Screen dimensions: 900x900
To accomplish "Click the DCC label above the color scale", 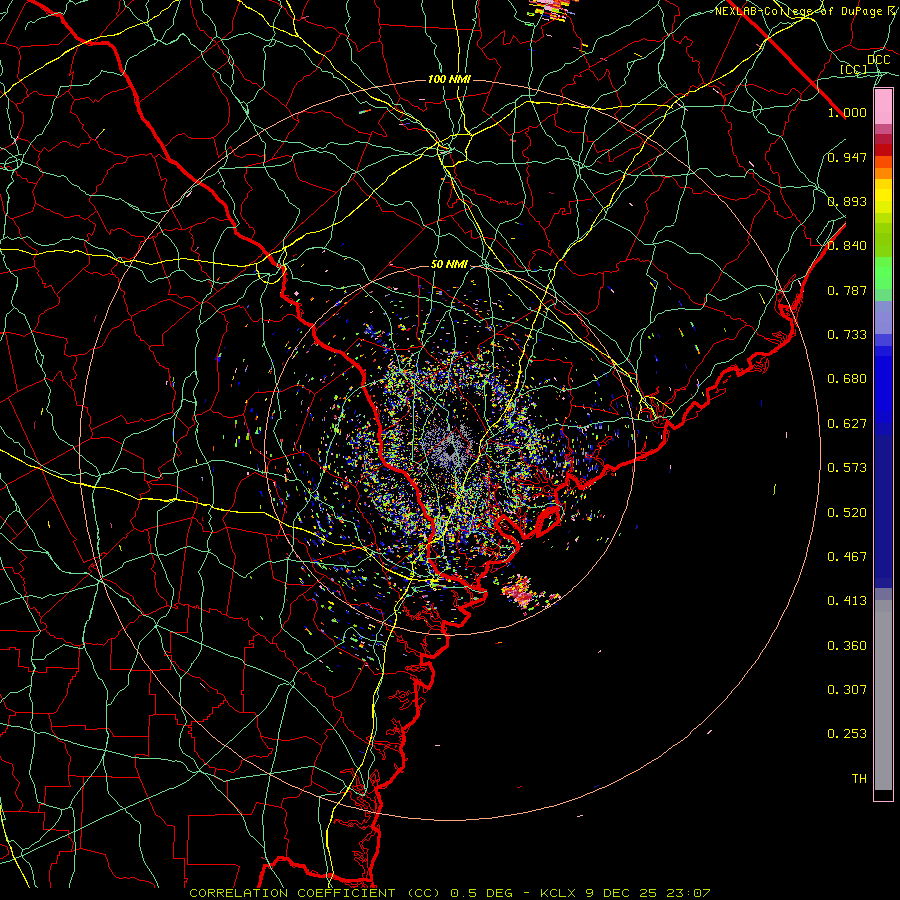I will pos(878,60).
